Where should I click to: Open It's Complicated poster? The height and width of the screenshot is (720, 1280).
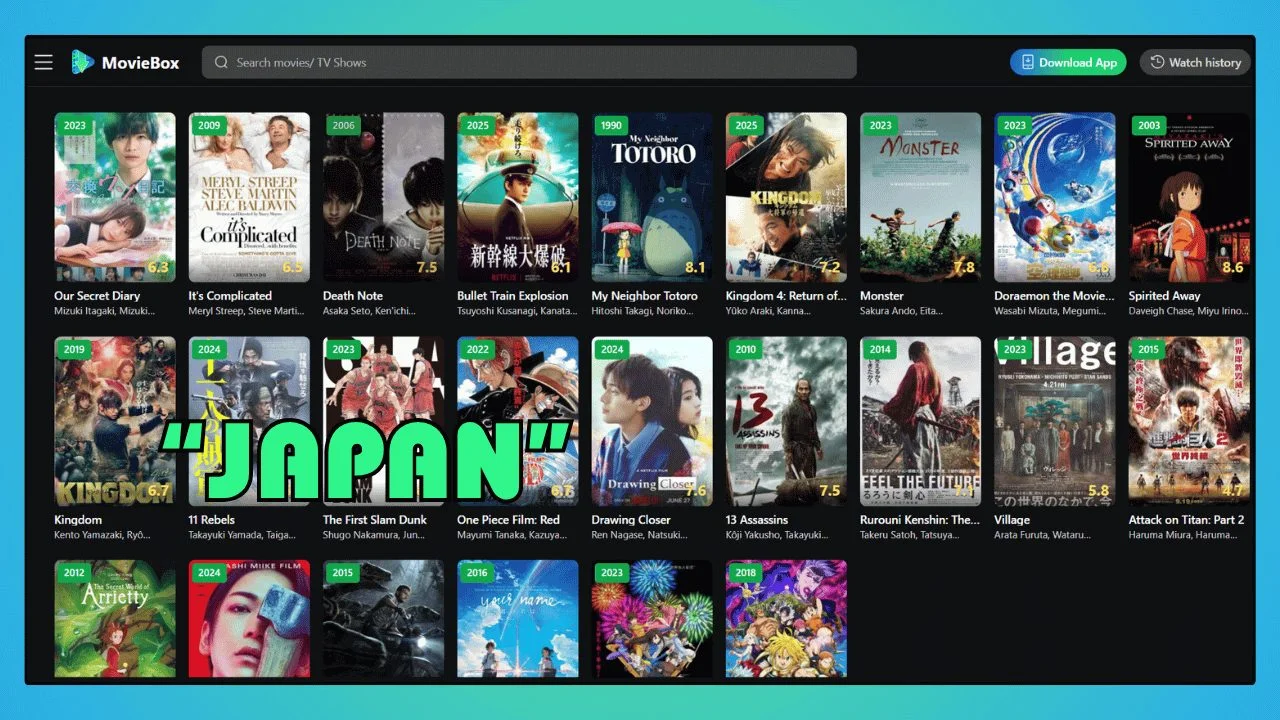[249, 197]
